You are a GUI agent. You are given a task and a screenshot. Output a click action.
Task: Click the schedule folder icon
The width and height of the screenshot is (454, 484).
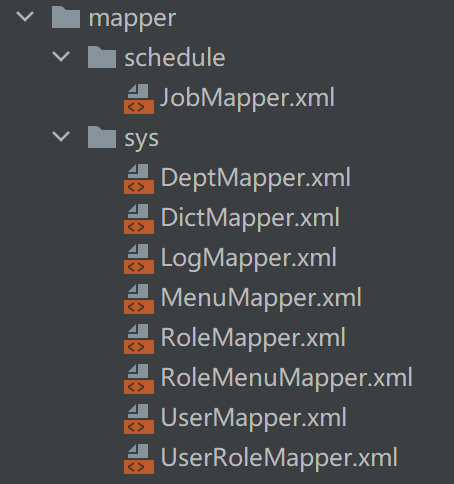[102, 57]
